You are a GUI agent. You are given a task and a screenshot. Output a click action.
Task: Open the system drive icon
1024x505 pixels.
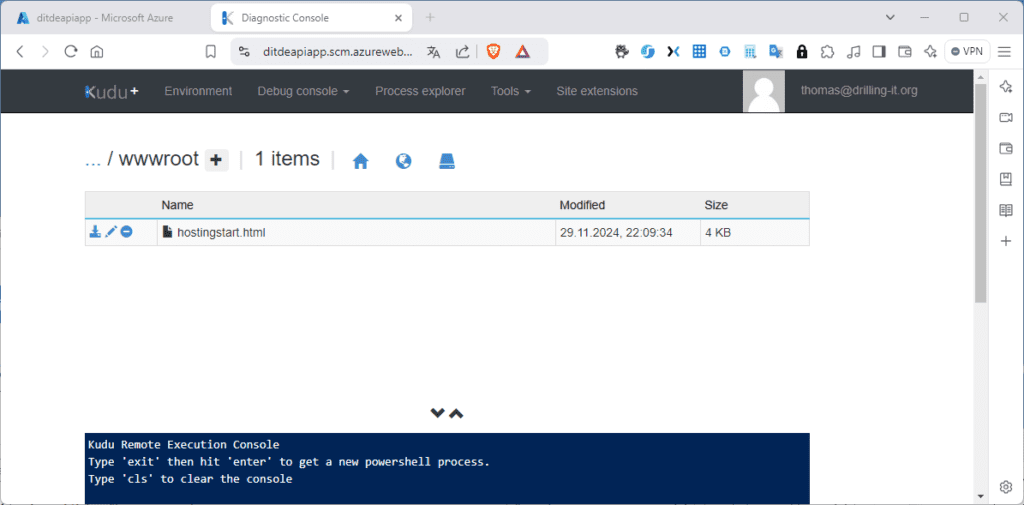[447, 161]
